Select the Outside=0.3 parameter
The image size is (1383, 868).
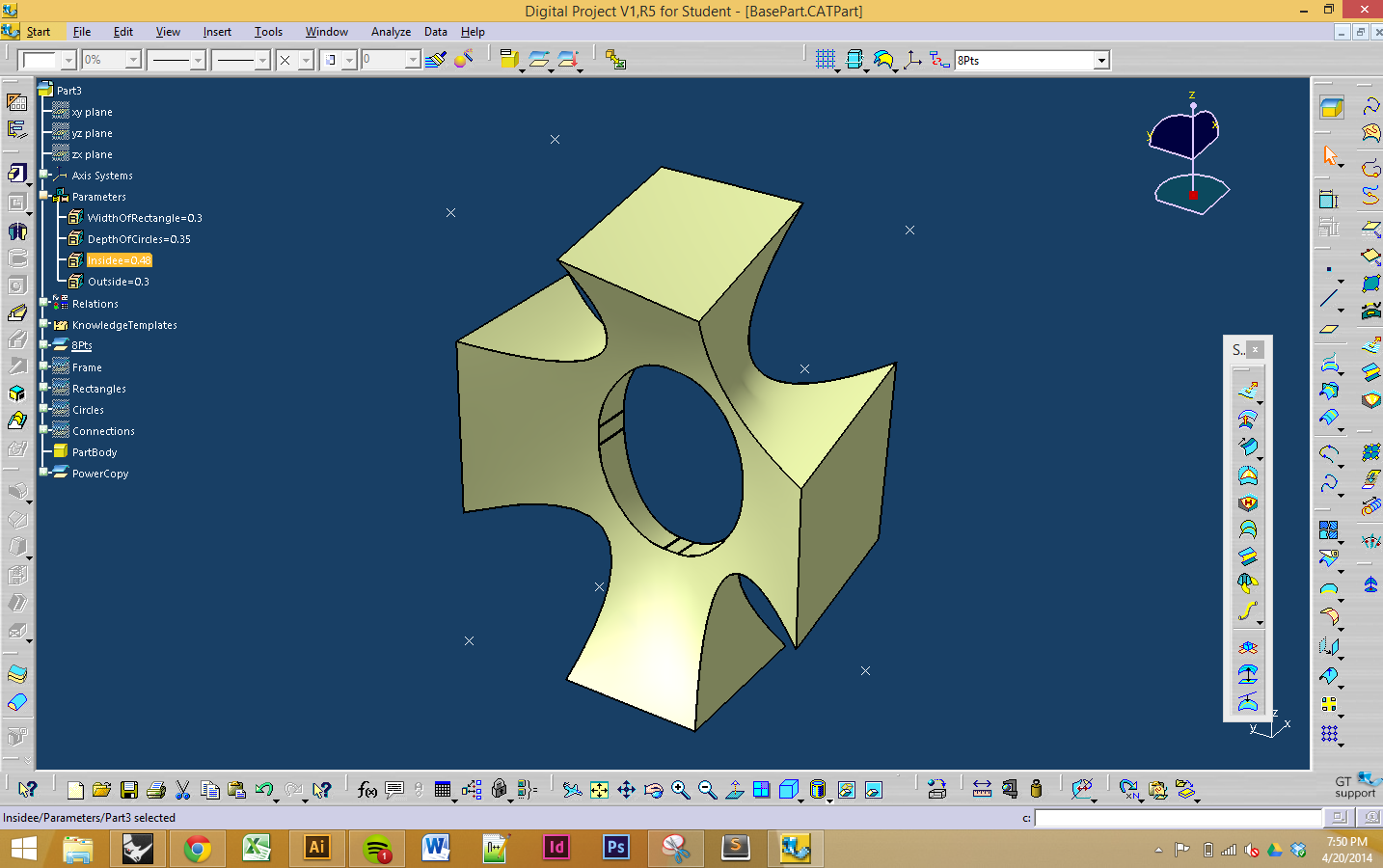(x=119, y=282)
